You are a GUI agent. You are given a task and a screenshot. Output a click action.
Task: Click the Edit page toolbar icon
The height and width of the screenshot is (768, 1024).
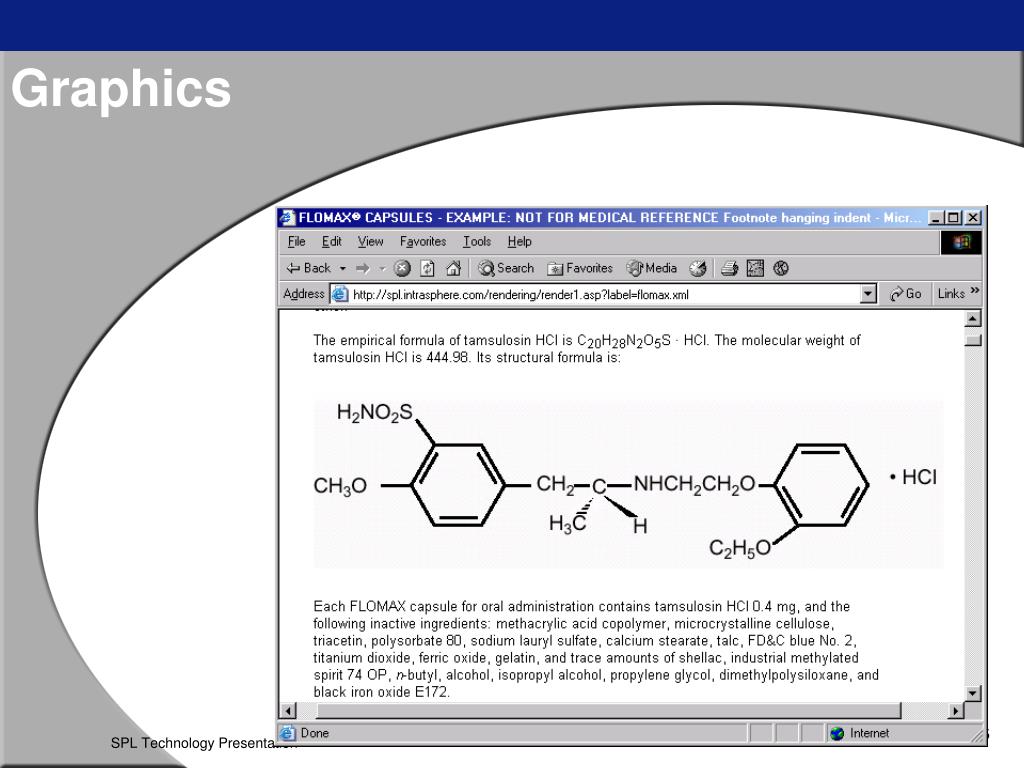coord(755,268)
